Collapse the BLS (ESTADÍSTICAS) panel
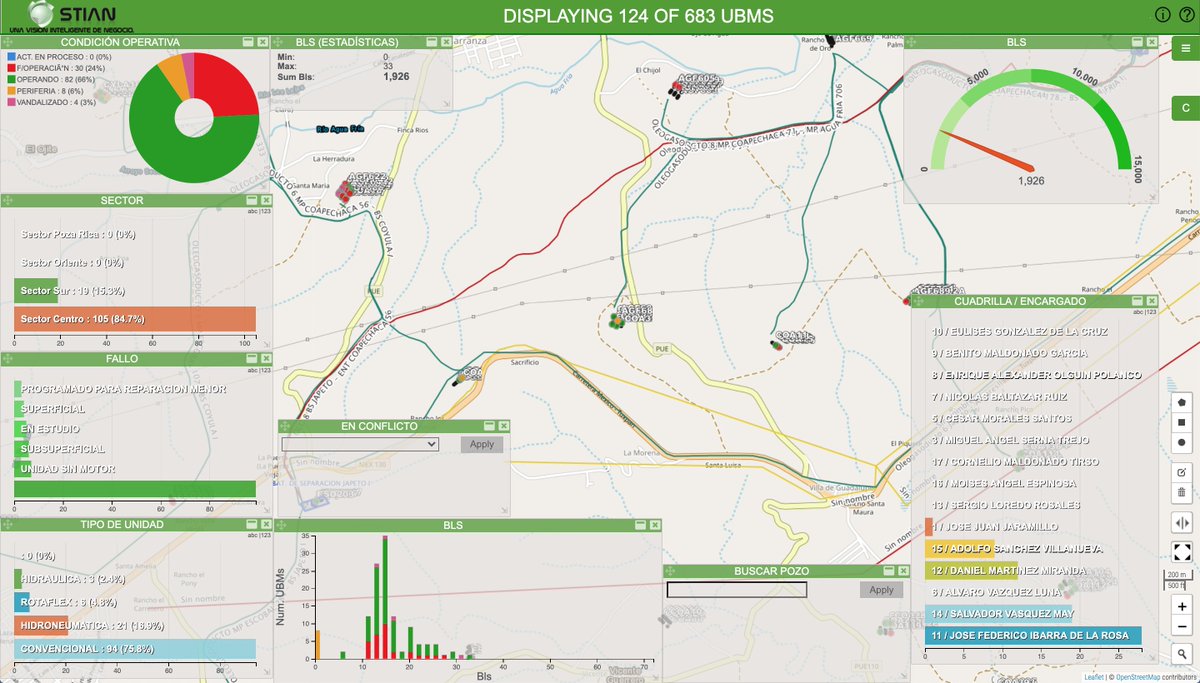Screen dimensions: 1200x683 [x=430, y=42]
